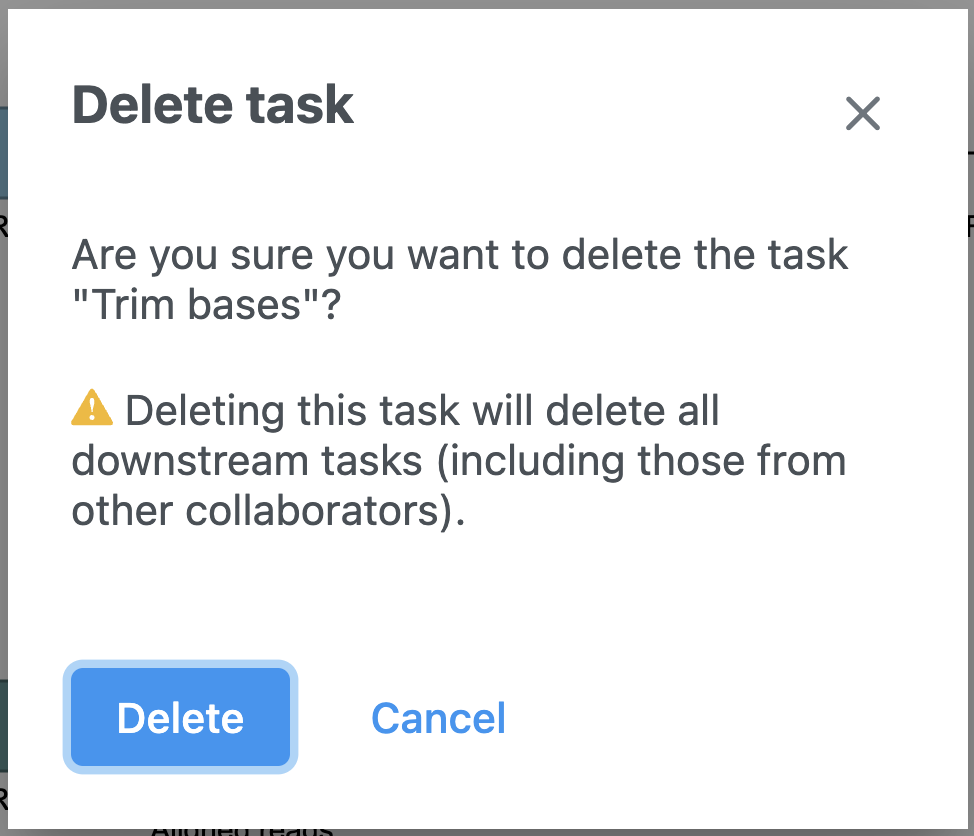This screenshot has height=836, width=974.
Task: Click the "Delete task" dialog heading
Action: [213, 105]
